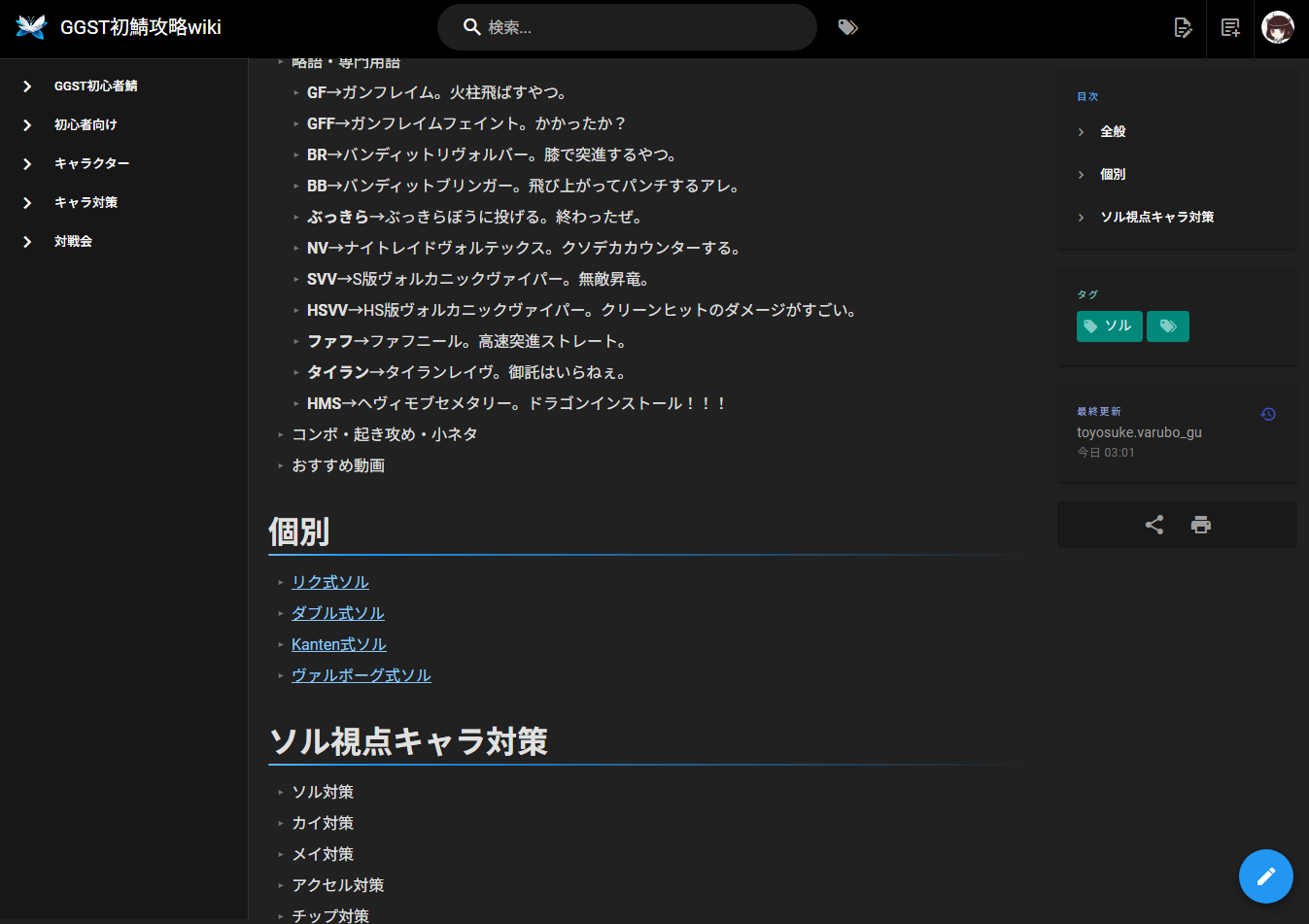
Task: Click メイ対策 list item
Action: [323, 854]
